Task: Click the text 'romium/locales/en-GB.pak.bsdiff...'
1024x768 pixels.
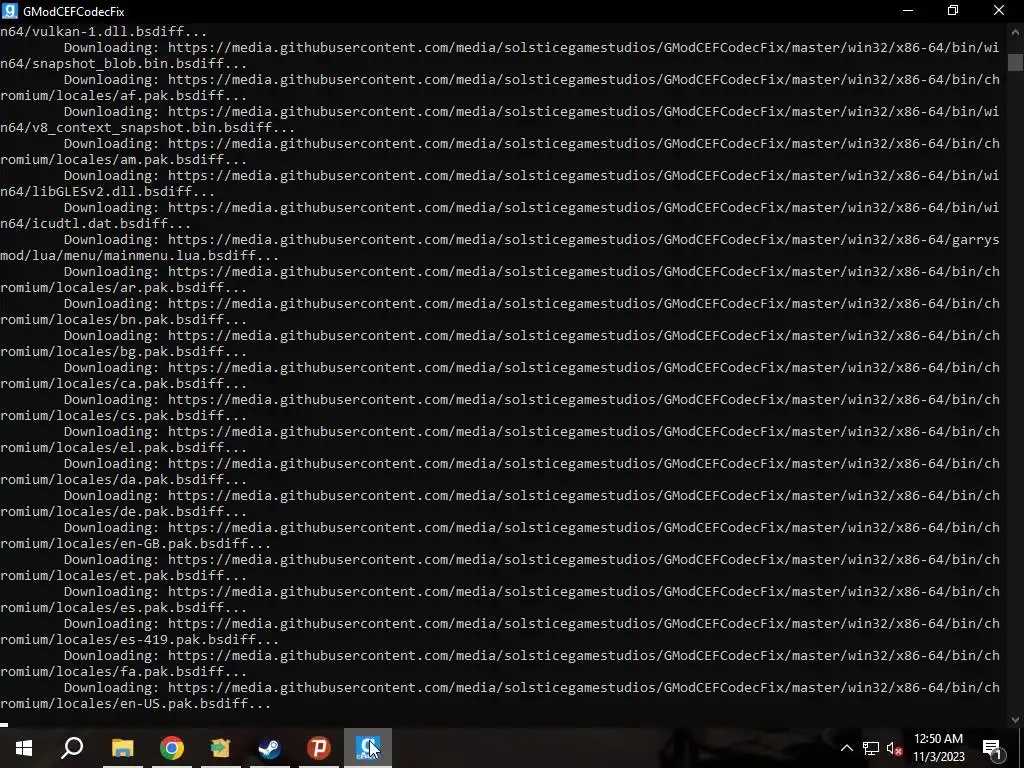Action: [x=135, y=543]
